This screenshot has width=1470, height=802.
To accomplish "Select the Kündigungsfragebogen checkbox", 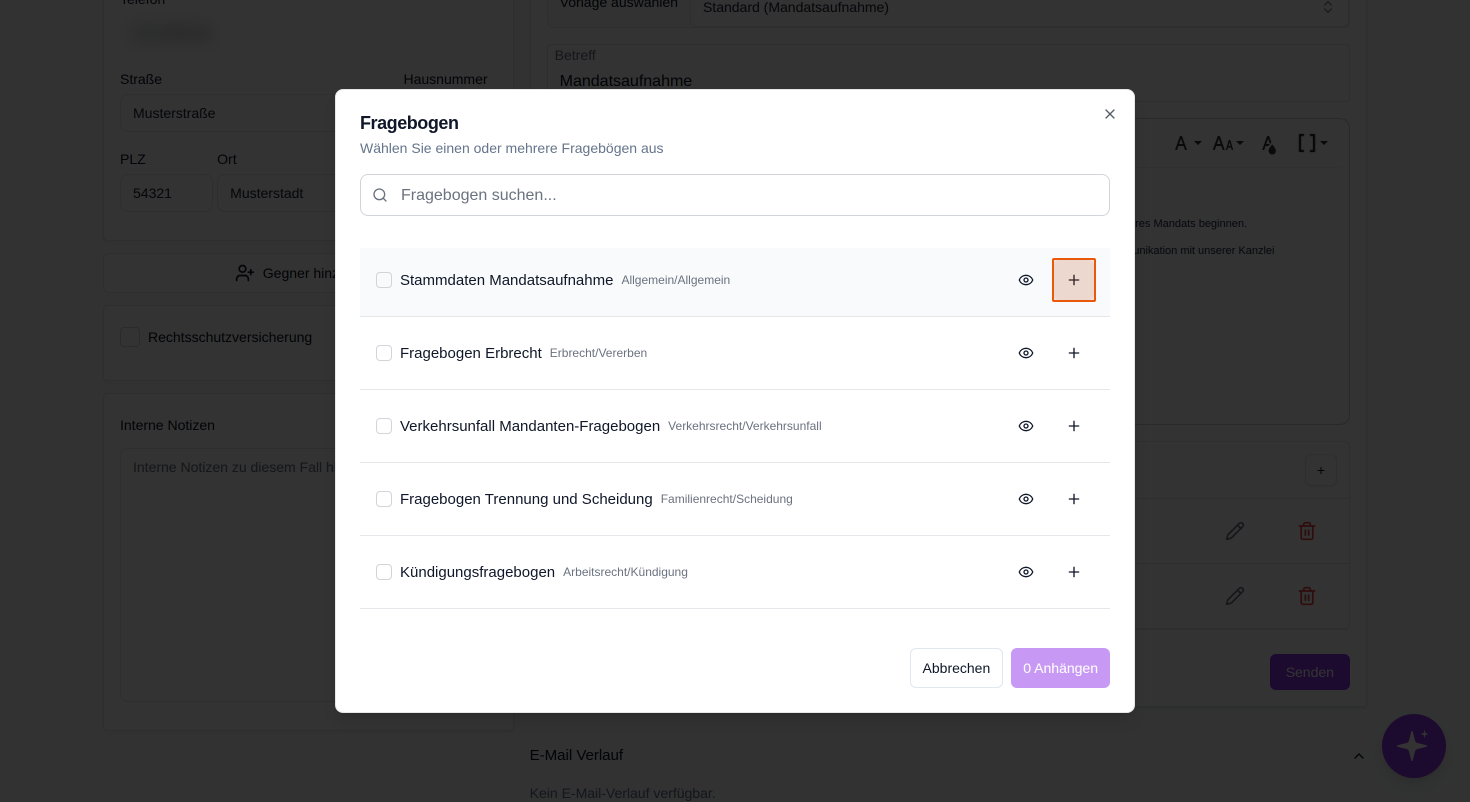I will click(384, 572).
